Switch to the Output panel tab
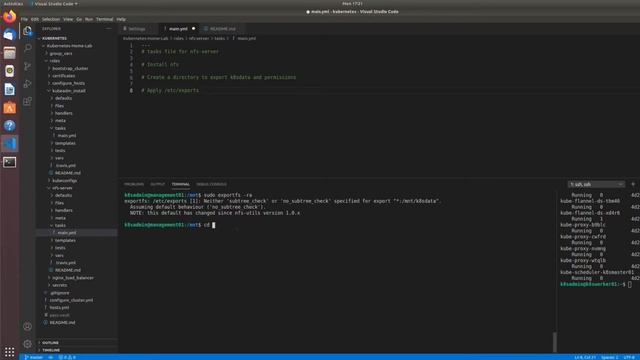The height and width of the screenshot is (360, 640). click(158, 184)
